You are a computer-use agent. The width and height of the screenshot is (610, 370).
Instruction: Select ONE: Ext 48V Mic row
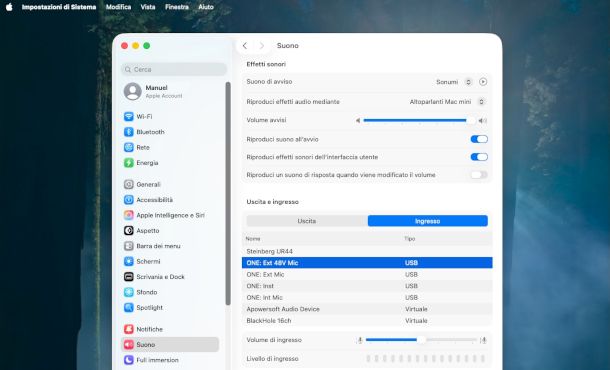367,263
